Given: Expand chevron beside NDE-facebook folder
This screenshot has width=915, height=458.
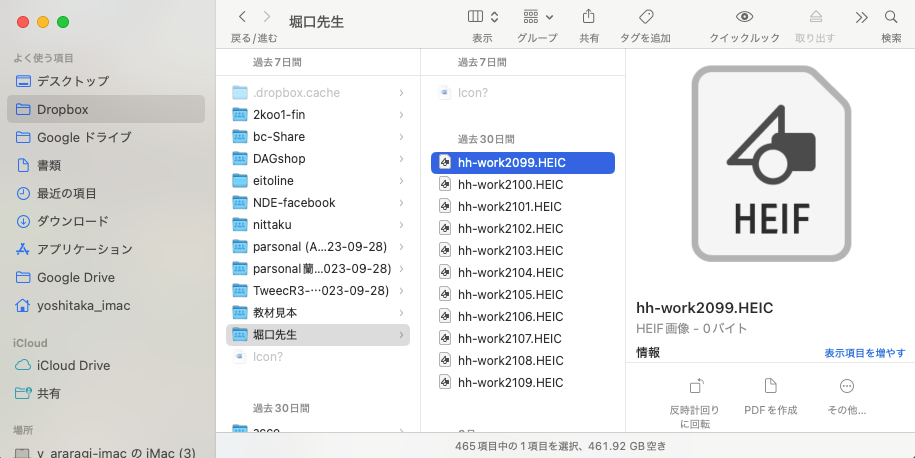Looking at the screenshot, I should (401, 202).
